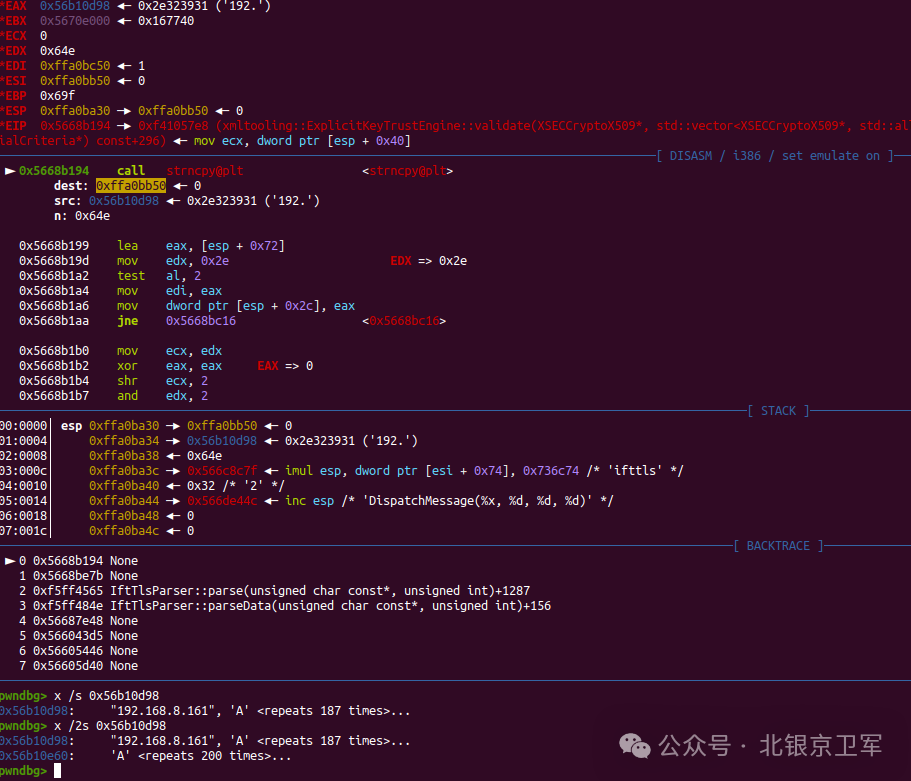Click the 'A' repeats 200 times output
Image resolution: width=911 pixels, height=781 pixels.
tap(200, 756)
